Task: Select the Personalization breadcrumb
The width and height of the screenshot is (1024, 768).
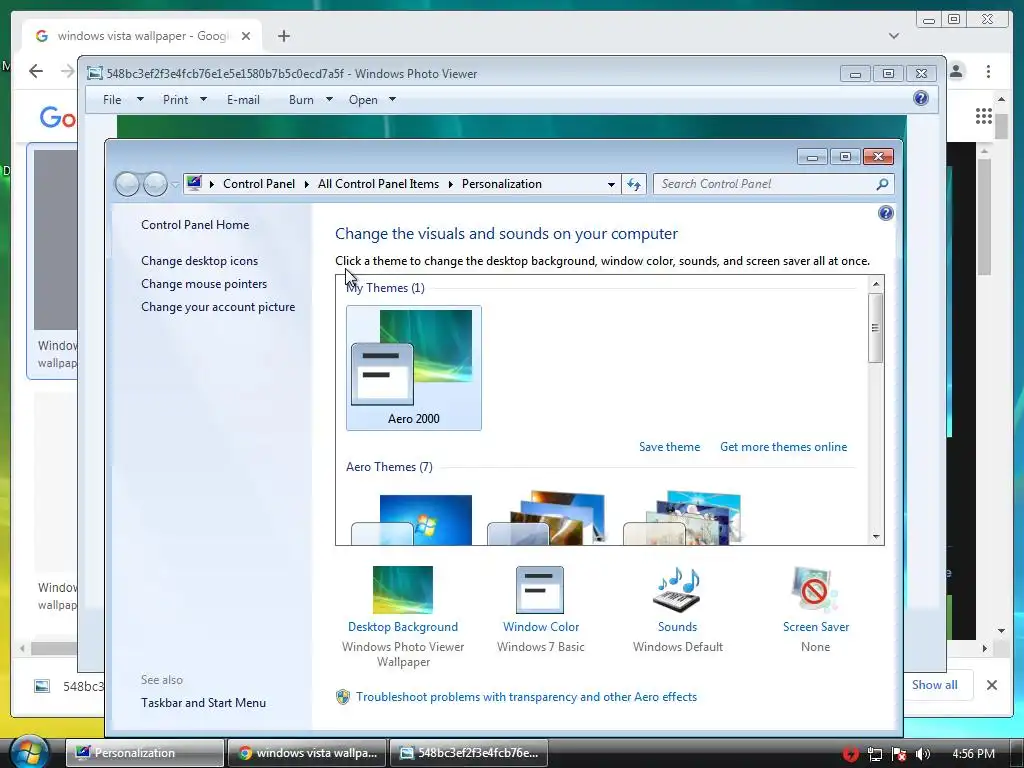Action: click(x=502, y=184)
